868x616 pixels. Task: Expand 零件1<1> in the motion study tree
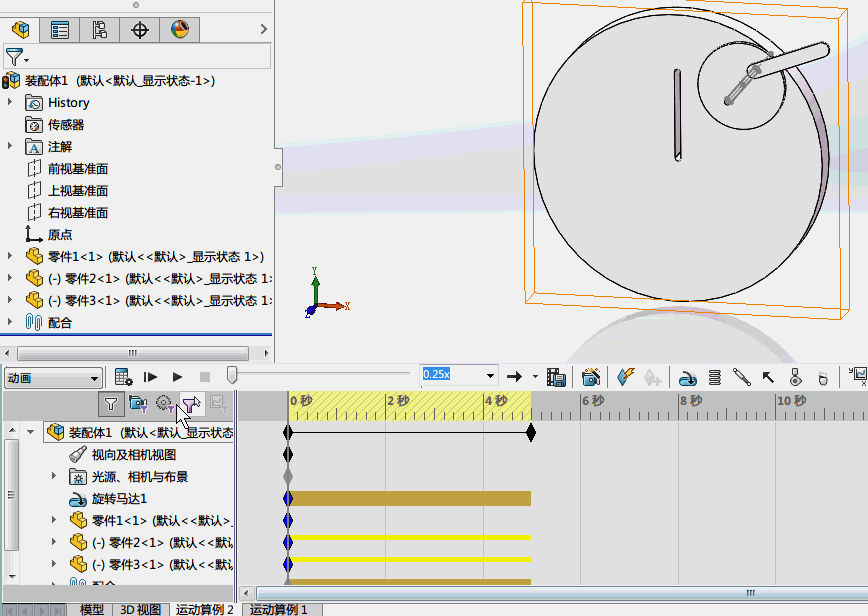pyautogui.click(x=54, y=520)
